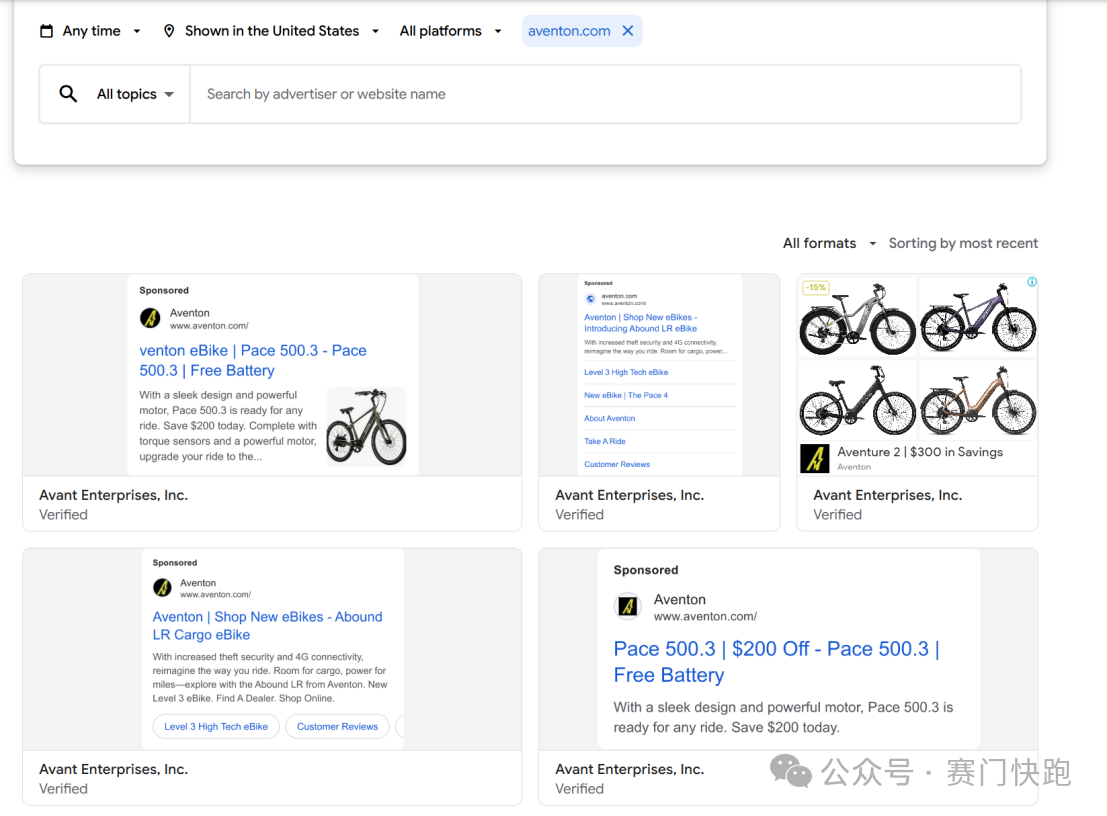Open the Take A Ride sitelink
The image size is (1107, 816).
tap(605, 441)
